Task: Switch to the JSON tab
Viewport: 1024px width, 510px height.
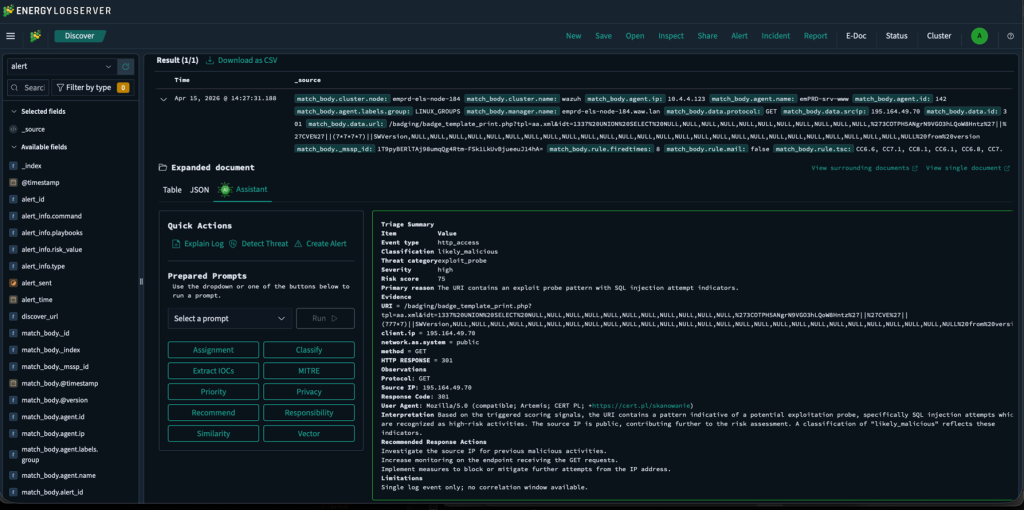Action: pyautogui.click(x=200, y=189)
